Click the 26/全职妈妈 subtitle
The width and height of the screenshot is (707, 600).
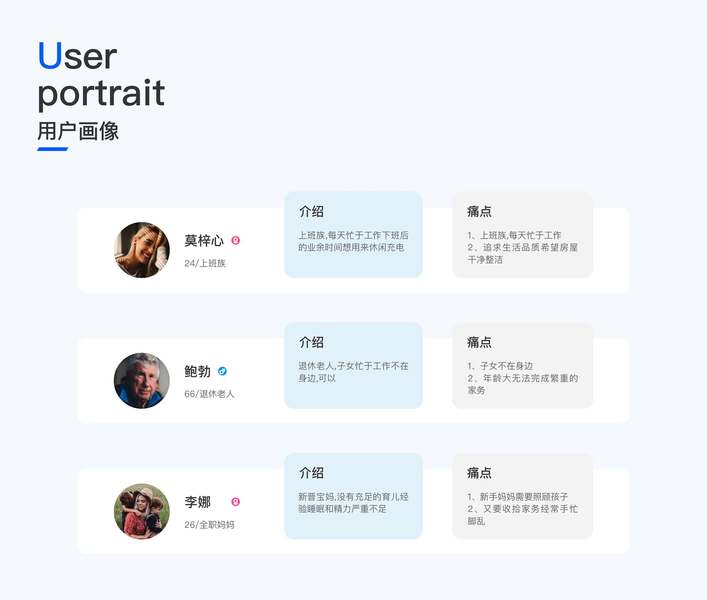[209, 525]
